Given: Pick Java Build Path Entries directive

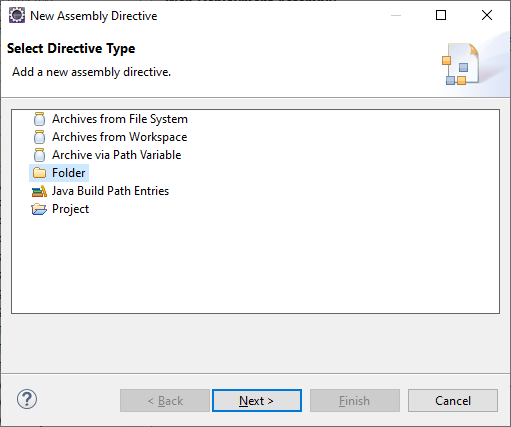Looking at the screenshot, I should click(x=110, y=191).
